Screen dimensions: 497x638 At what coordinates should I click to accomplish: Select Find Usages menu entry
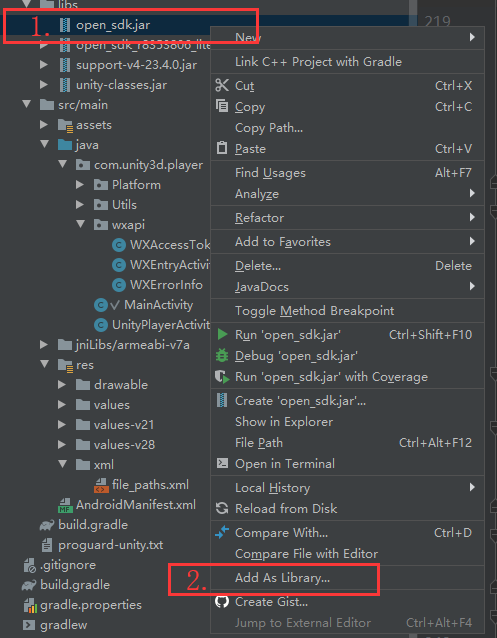tap(347, 173)
